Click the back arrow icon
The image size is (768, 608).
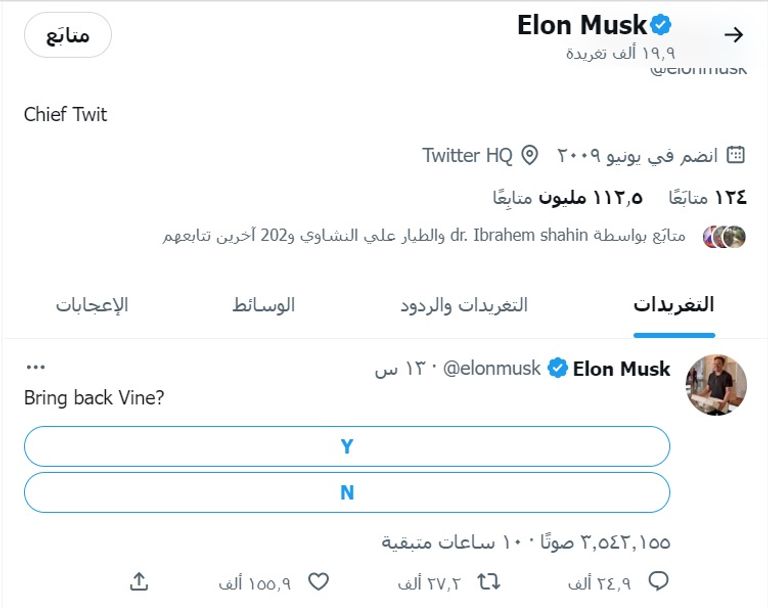pos(734,35)
